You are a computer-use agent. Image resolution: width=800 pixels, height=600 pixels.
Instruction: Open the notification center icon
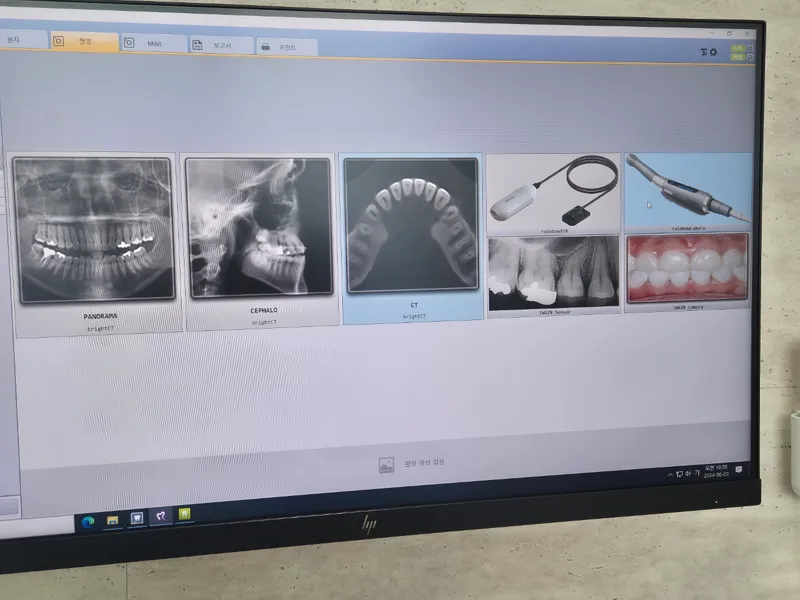[738, 469]
